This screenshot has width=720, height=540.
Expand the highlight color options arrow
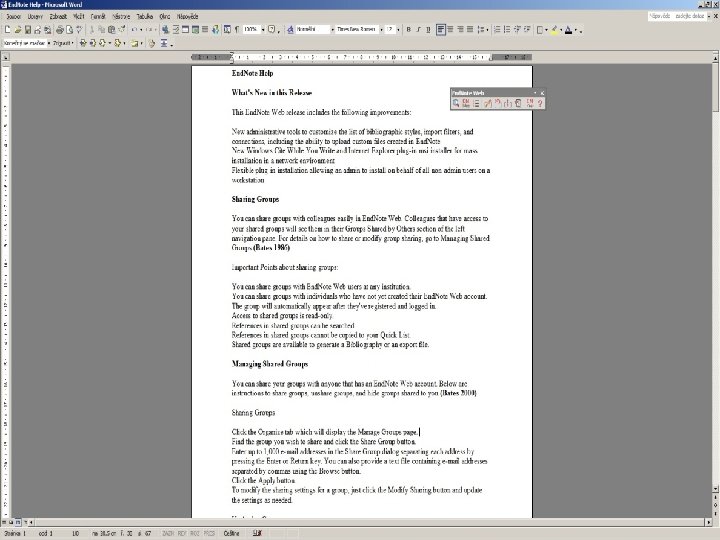pos(561,30)
